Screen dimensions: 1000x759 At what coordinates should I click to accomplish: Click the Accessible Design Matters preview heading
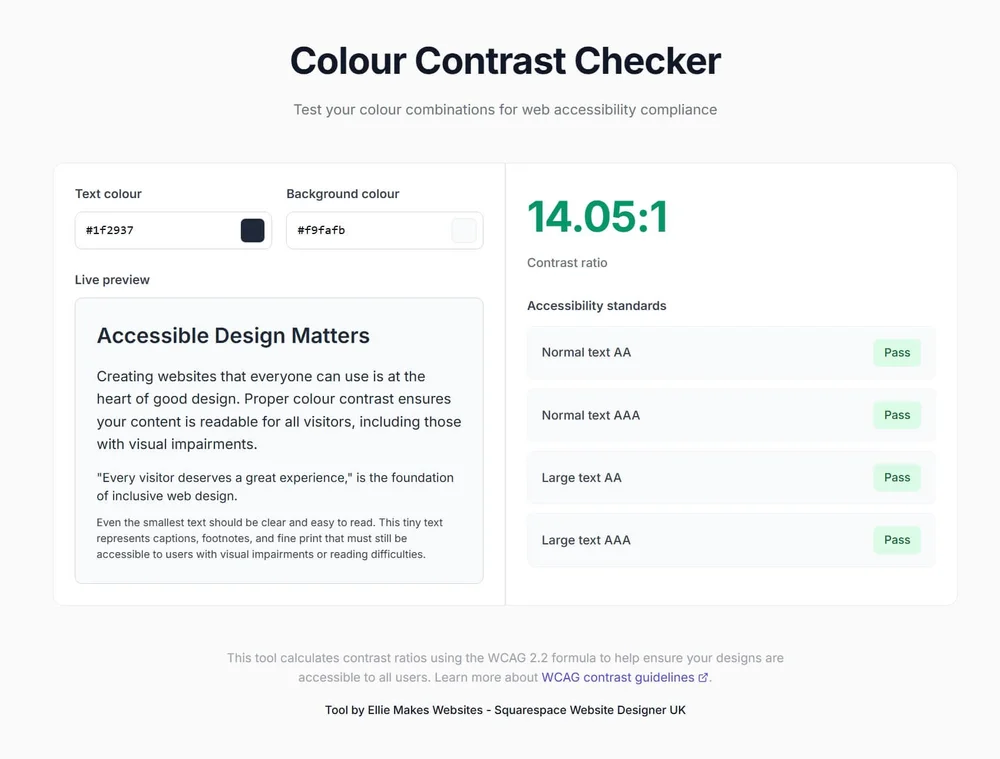coord(233,335)
